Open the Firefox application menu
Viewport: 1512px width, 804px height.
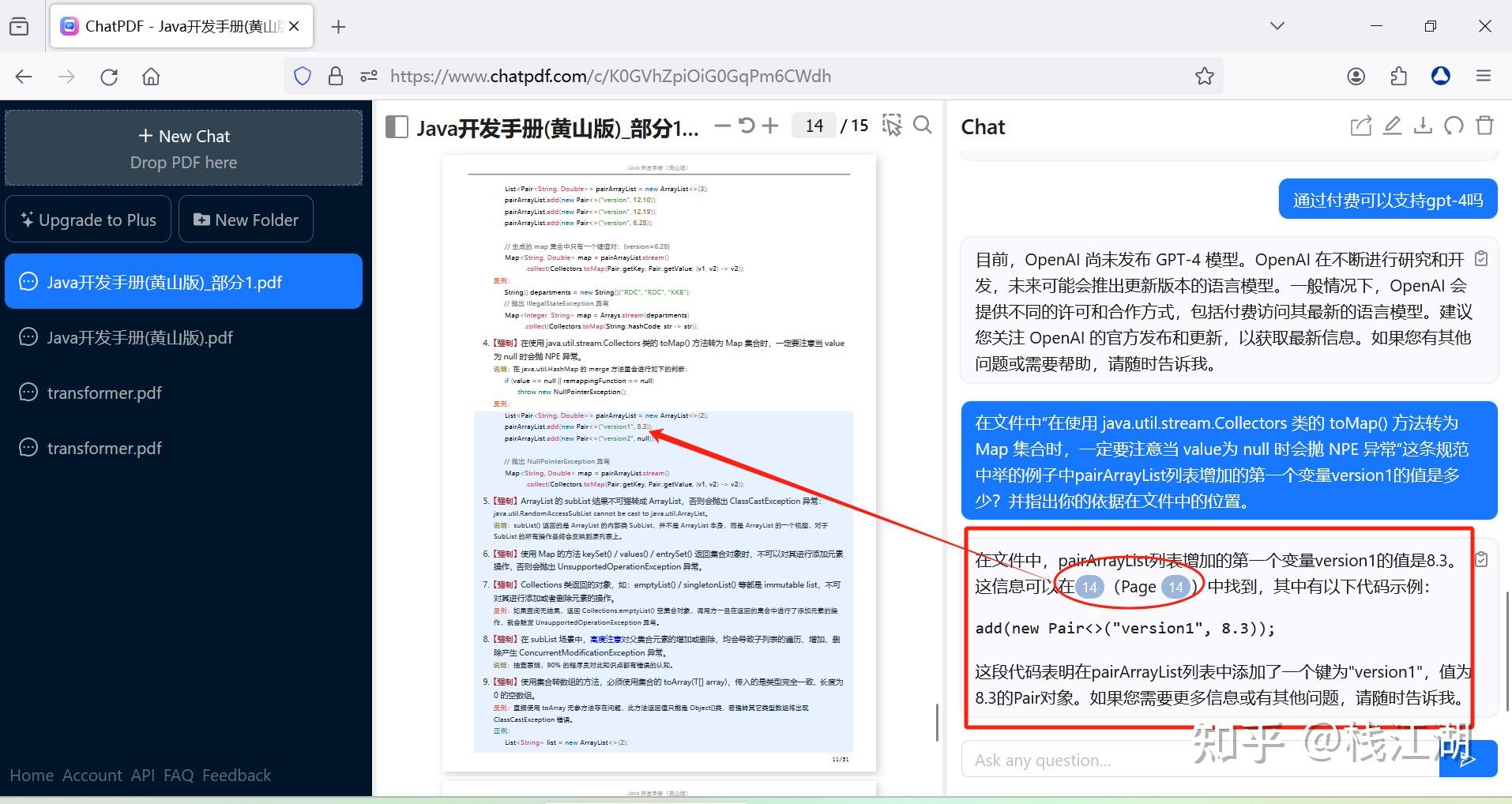[1483, 76]
